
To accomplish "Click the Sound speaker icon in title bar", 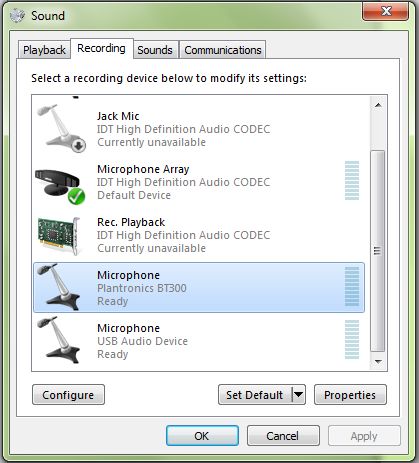I will coord(18,15).
